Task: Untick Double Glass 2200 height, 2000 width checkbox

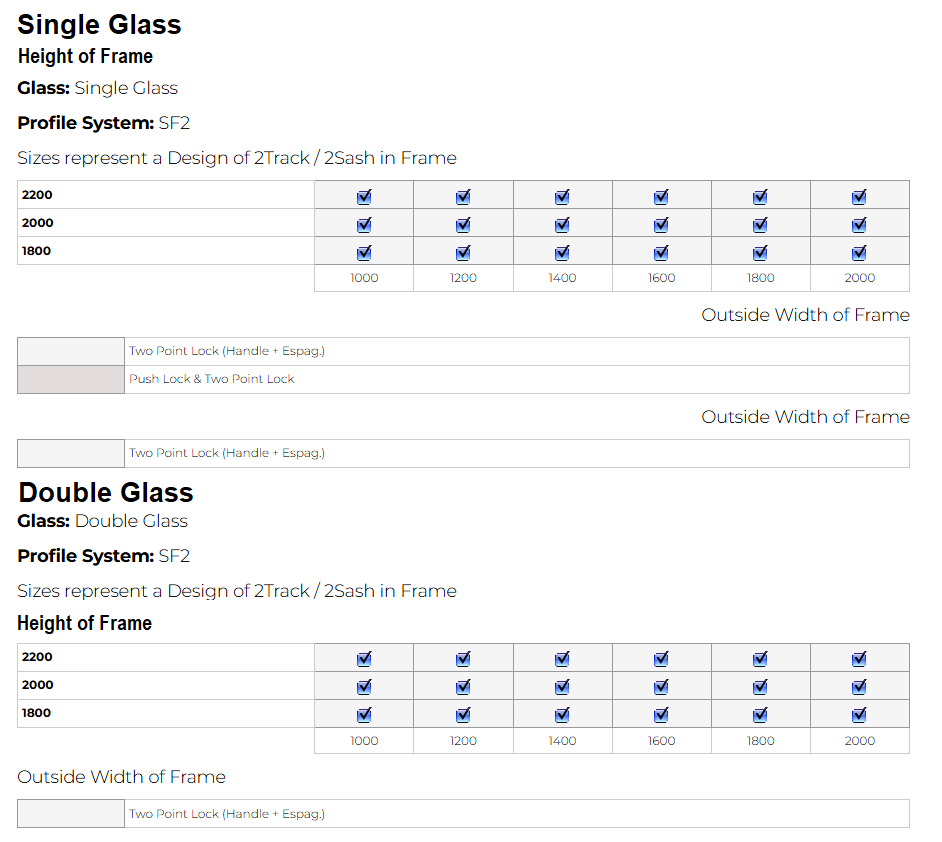Action: pyautogui.click(x=859, y=659)
